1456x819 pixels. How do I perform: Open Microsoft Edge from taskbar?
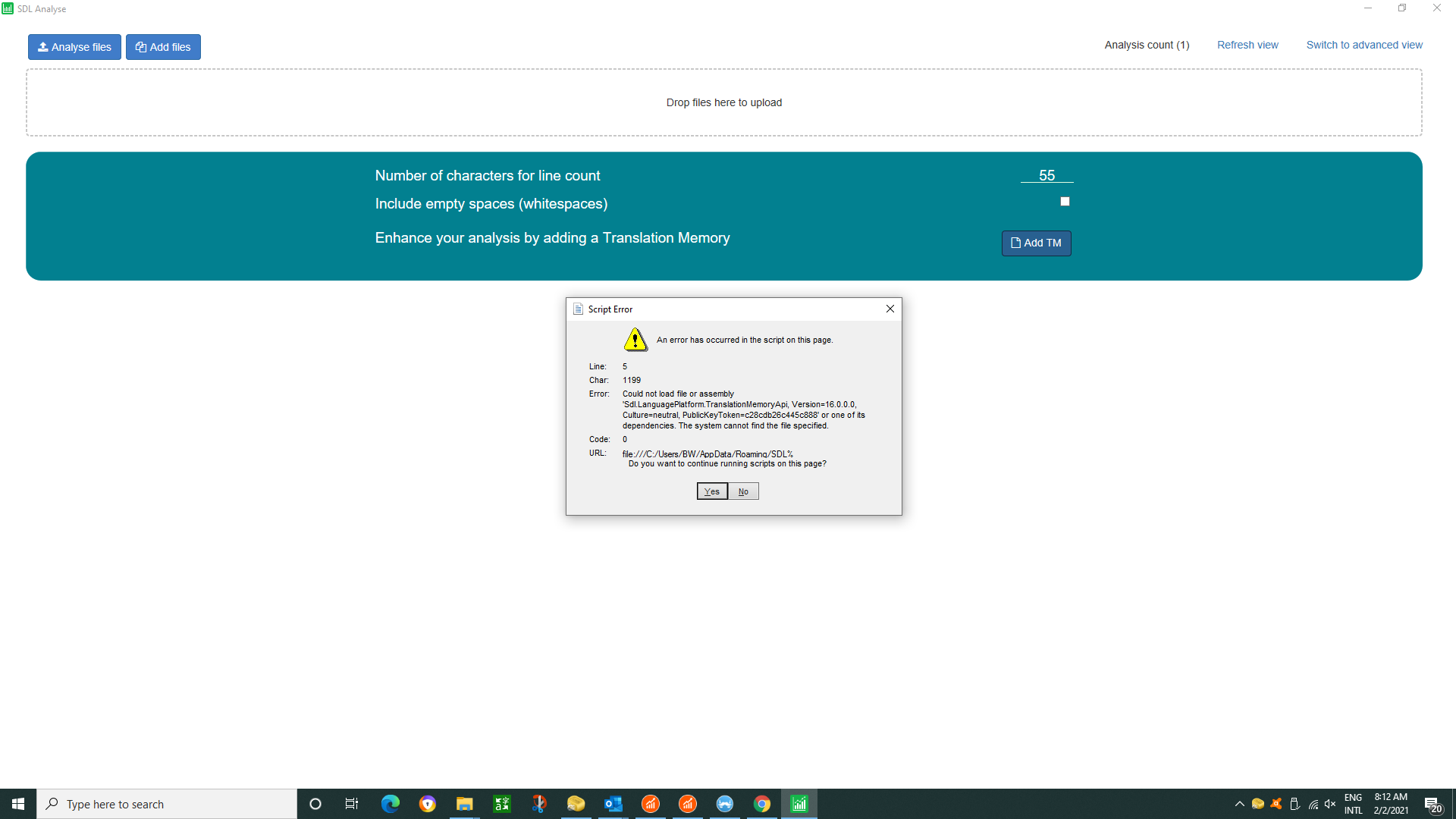click(391, 804)
